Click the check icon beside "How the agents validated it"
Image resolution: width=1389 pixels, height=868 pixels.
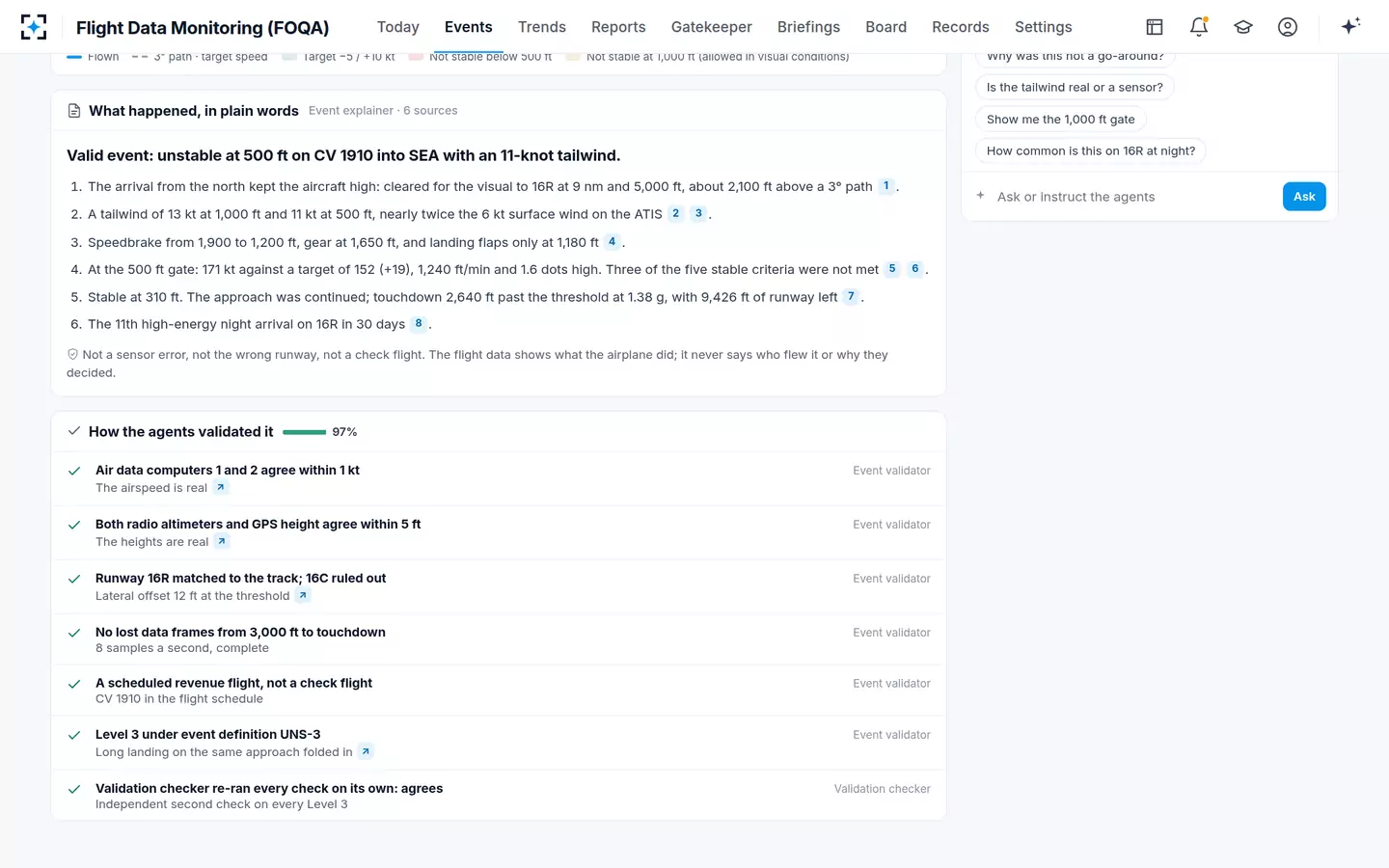point(74,431)
